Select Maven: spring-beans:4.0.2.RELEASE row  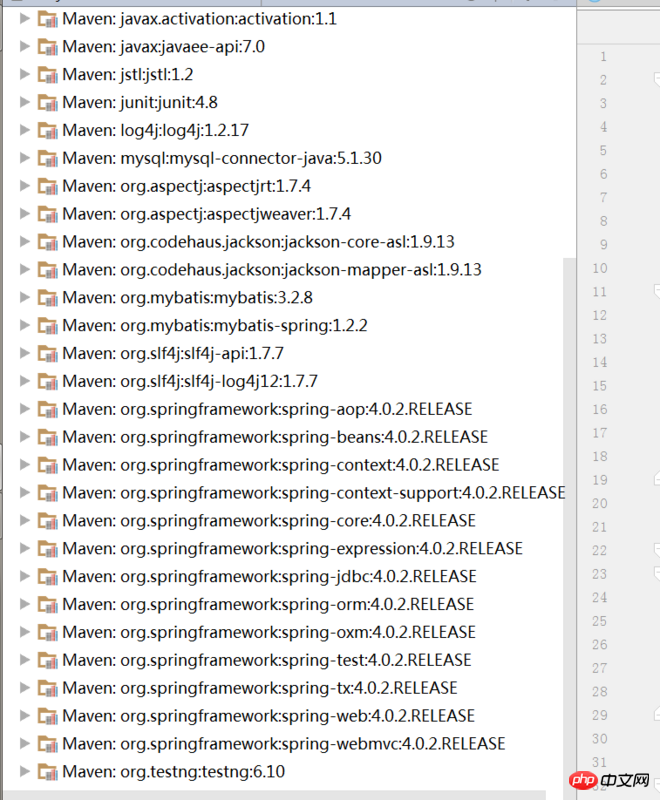(275, 437)
